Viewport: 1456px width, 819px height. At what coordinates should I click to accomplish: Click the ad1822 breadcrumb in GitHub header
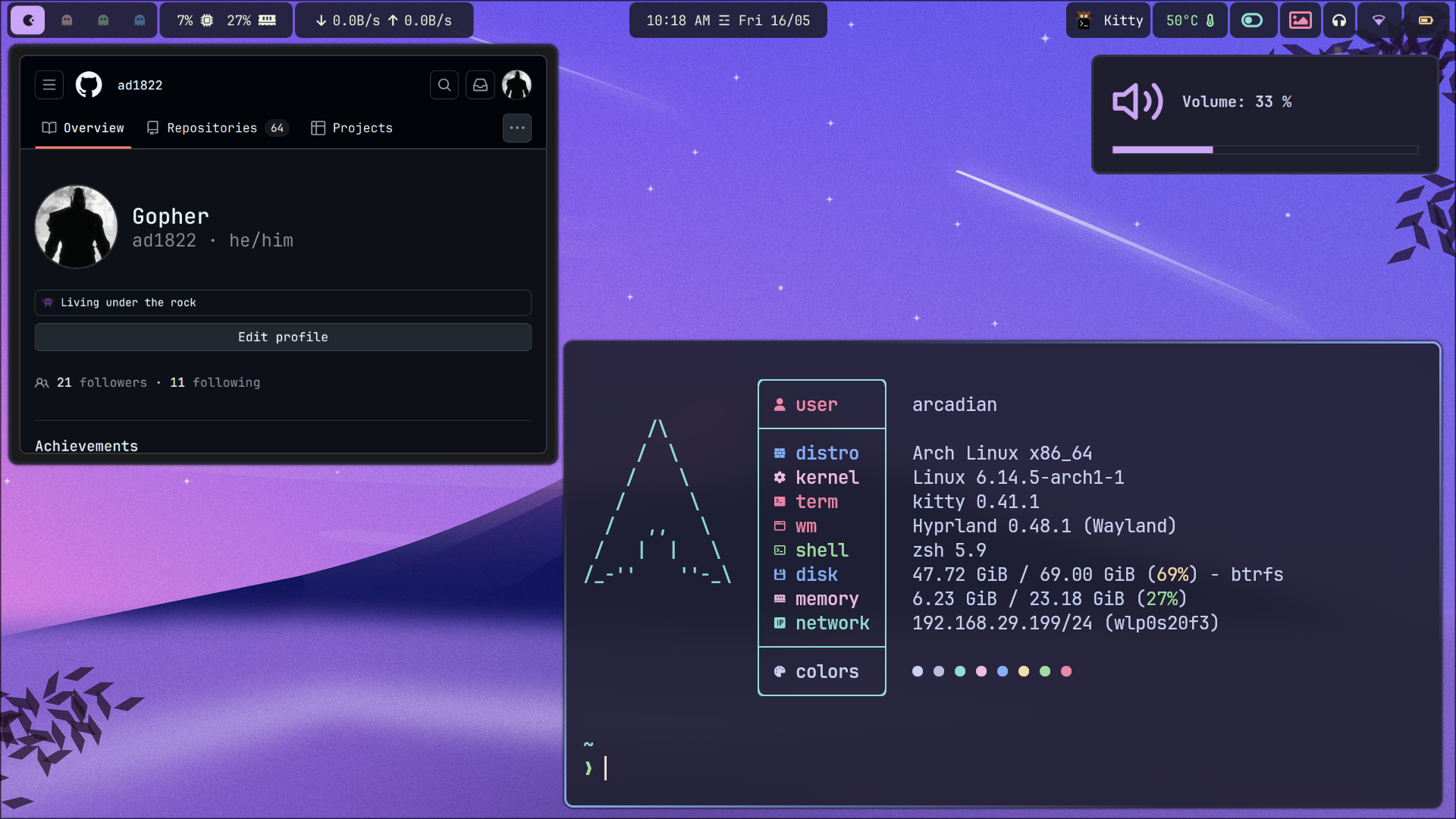(x=140, y=85)
